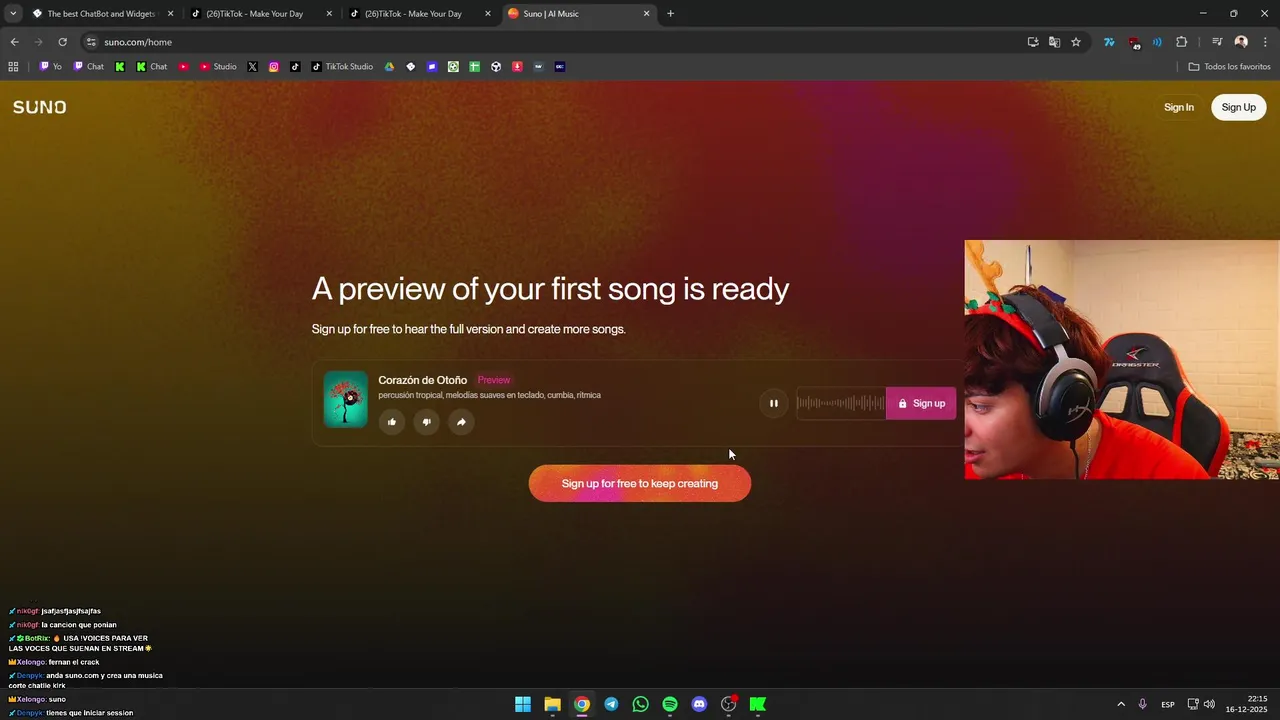Image resolution: width=1280 pixels, height=720 pixels.
Task: Switch to The best ChatBot and Widgets tab
Action: [x=101, y=14]
